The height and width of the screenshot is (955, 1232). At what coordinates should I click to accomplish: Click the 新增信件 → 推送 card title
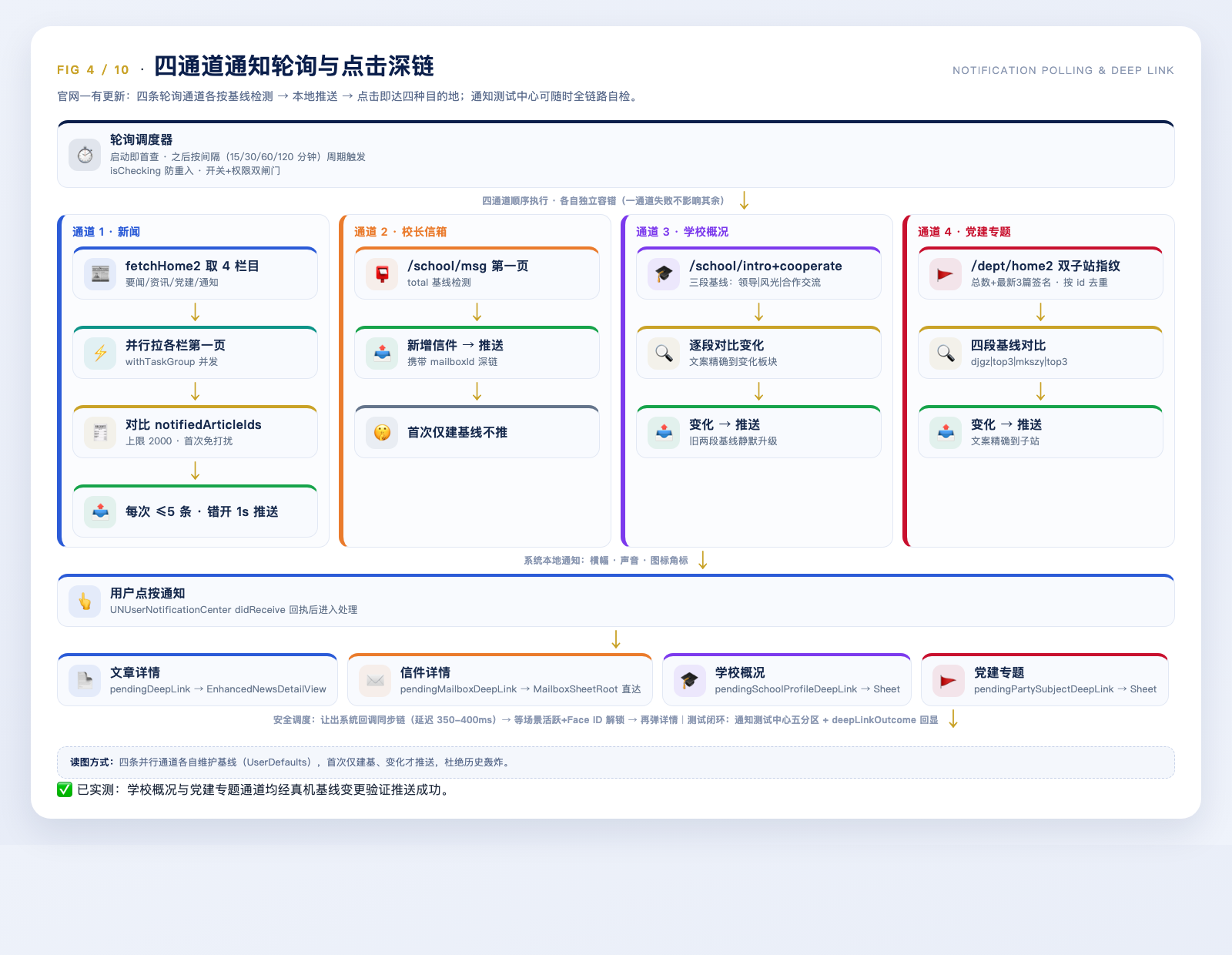(455, 345)
